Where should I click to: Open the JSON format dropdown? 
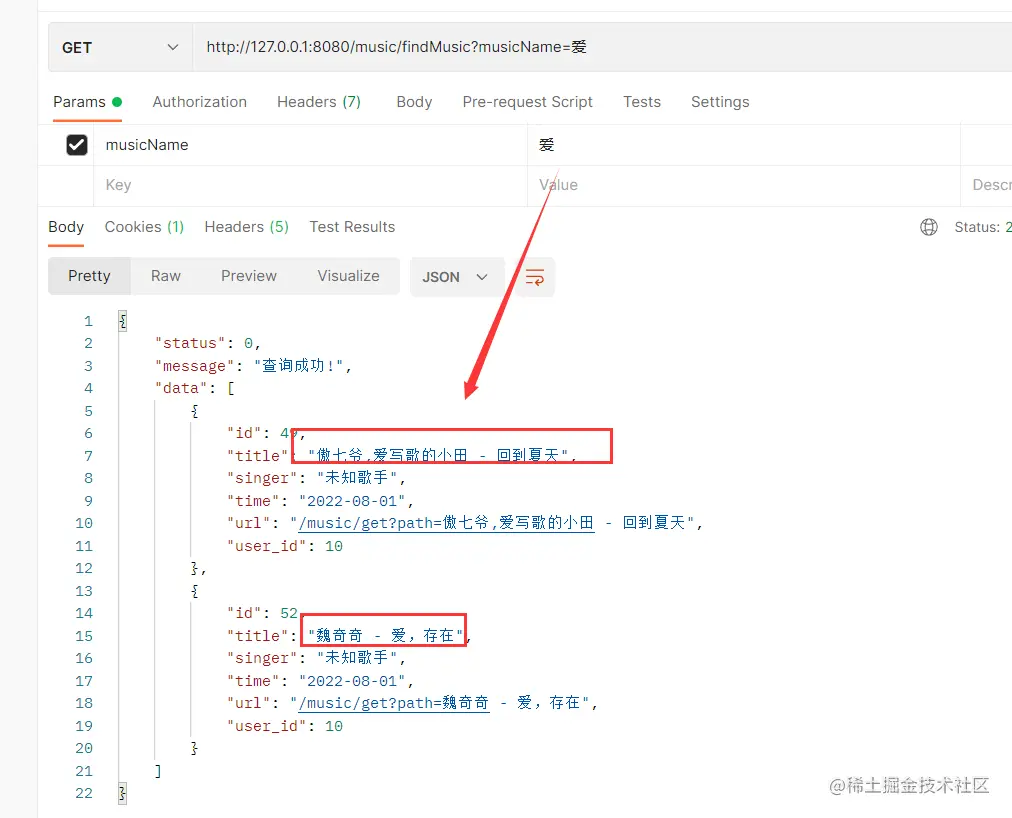[x=456, y=277]
